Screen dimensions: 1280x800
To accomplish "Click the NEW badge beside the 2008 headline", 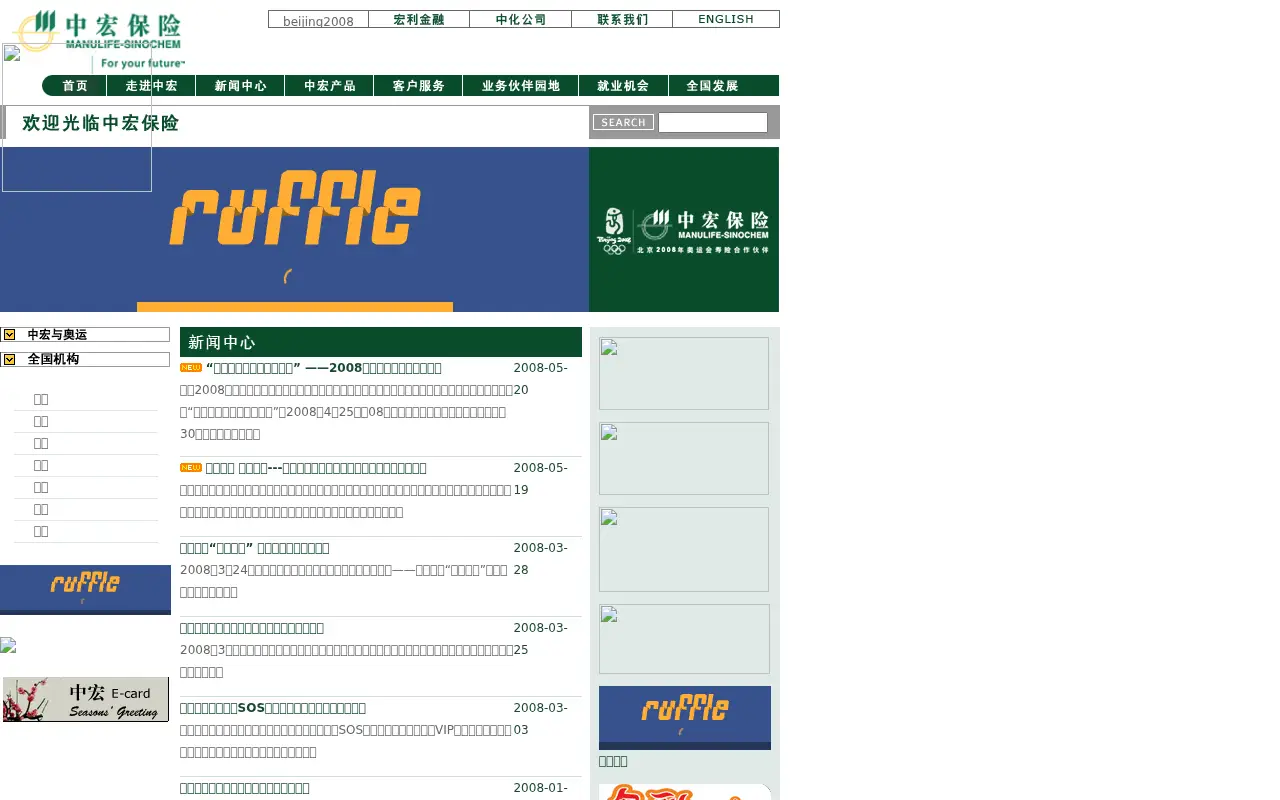I will [191, 368].
